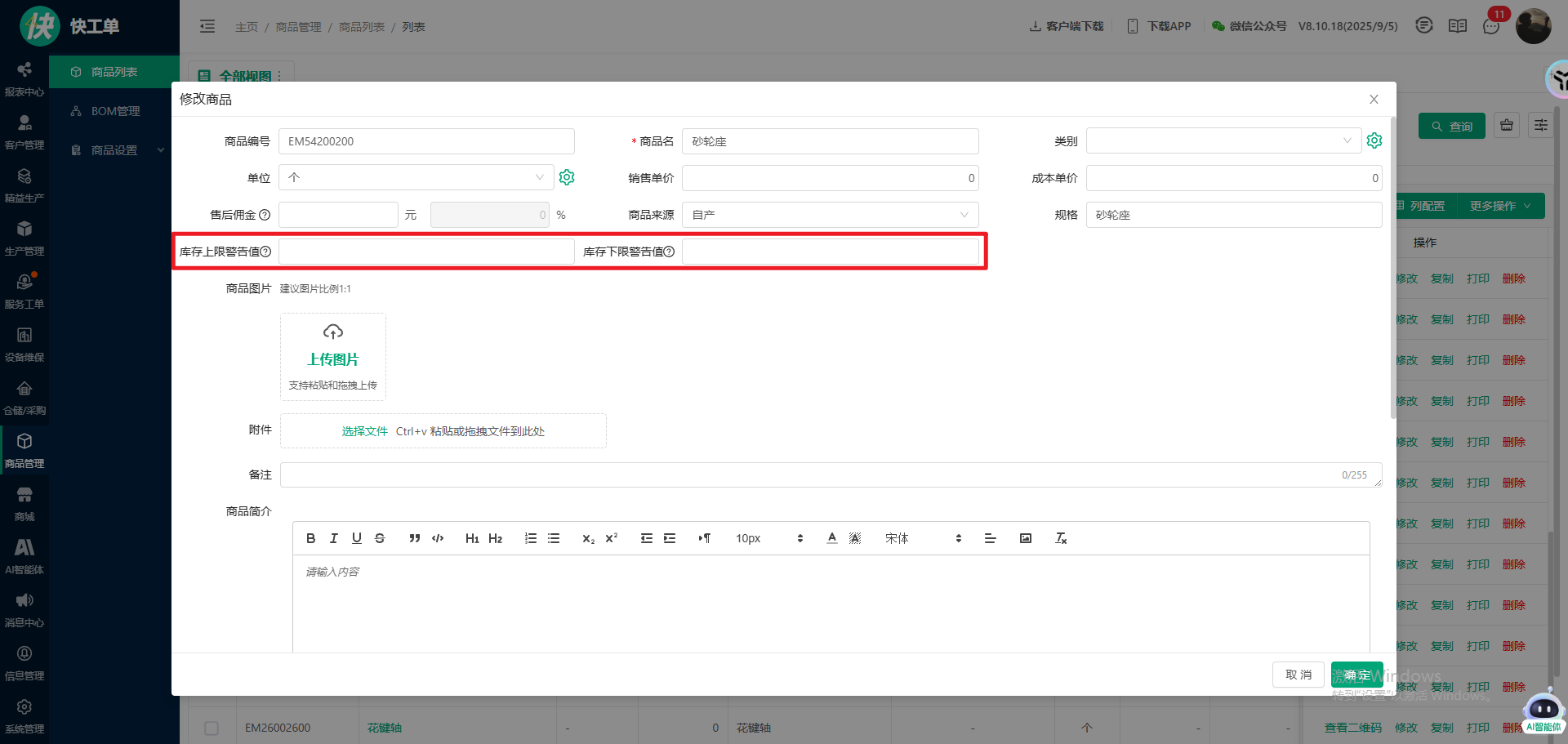This screenshot has width=1568, height=744.
Task: Click the text color picker icon in editor
Action: click(x=831, y=538)
